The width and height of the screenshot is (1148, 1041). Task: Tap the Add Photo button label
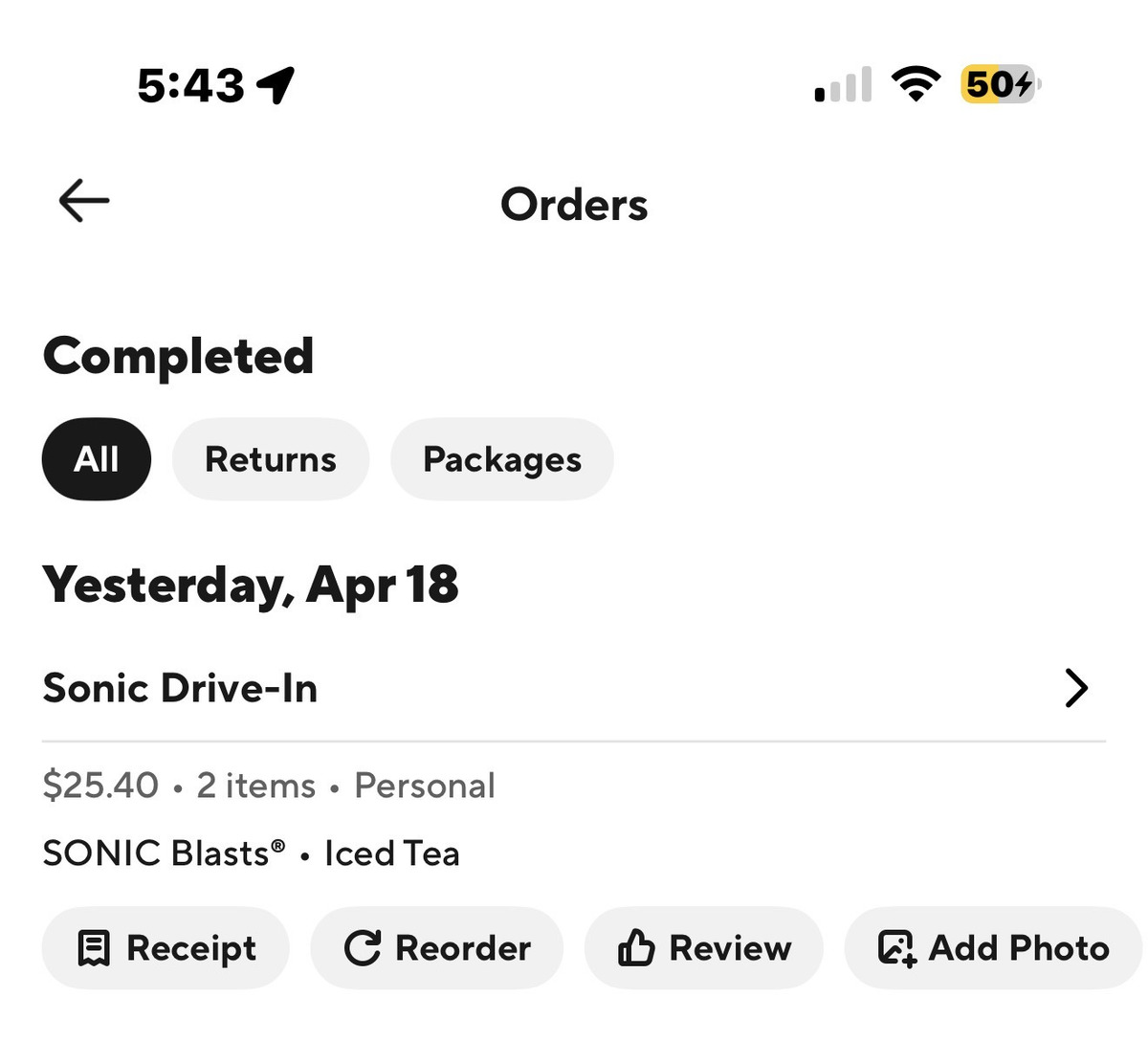pyautogui.click(x=1019, y=948)
